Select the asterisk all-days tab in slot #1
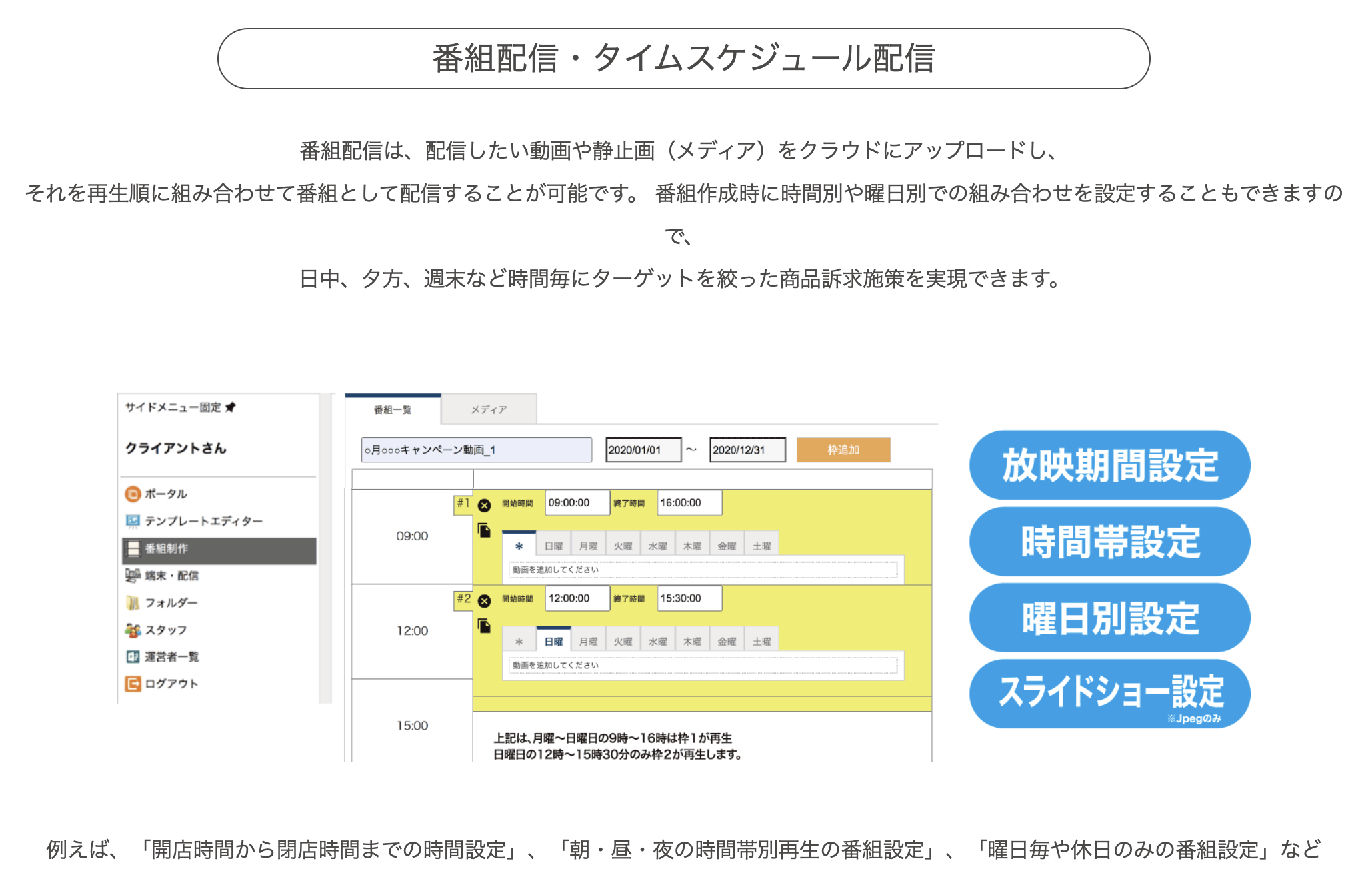Viewport: 1372px width, 895px height. (x=519, y=546)
